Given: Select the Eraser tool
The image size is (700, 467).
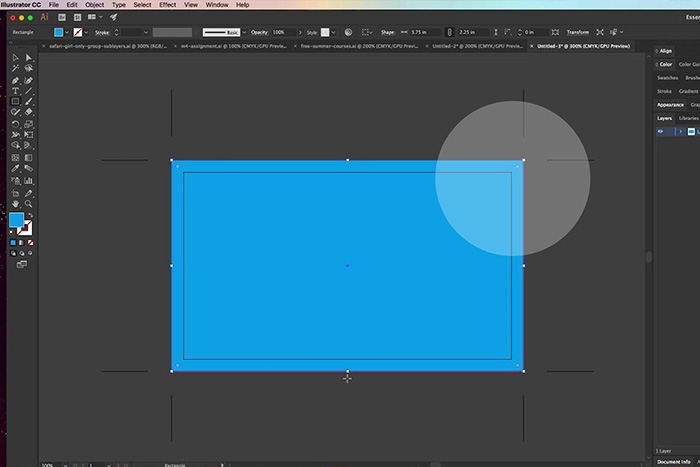Looking at the screenshot, I should pyautogui.click(x=29, y=112).
